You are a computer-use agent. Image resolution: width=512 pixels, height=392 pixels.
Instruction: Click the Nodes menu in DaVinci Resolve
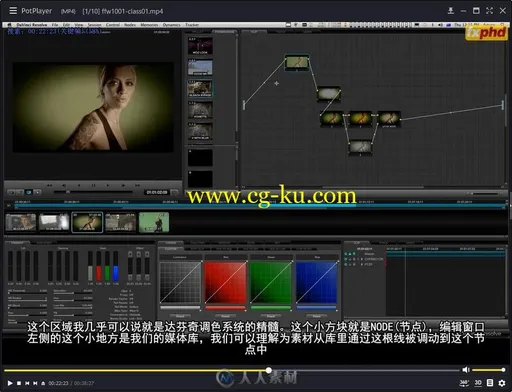130,25
